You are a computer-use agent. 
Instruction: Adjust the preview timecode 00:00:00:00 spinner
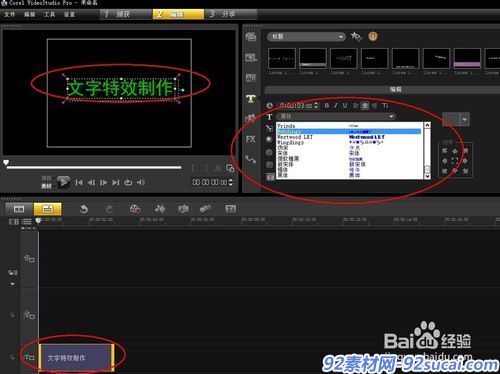tap(230, 182)
